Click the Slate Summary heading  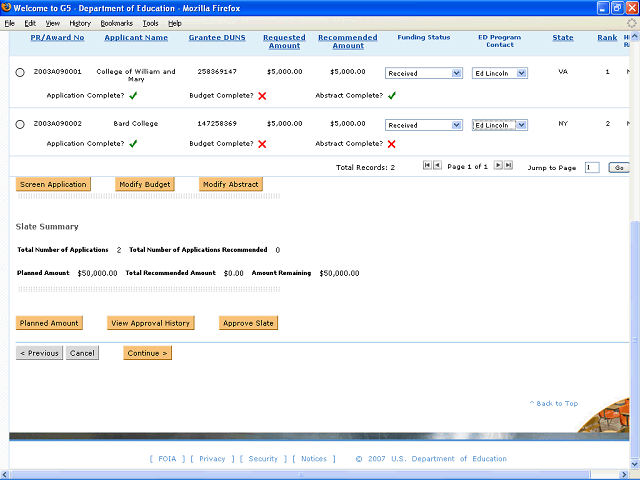click(x=47, y=227)
